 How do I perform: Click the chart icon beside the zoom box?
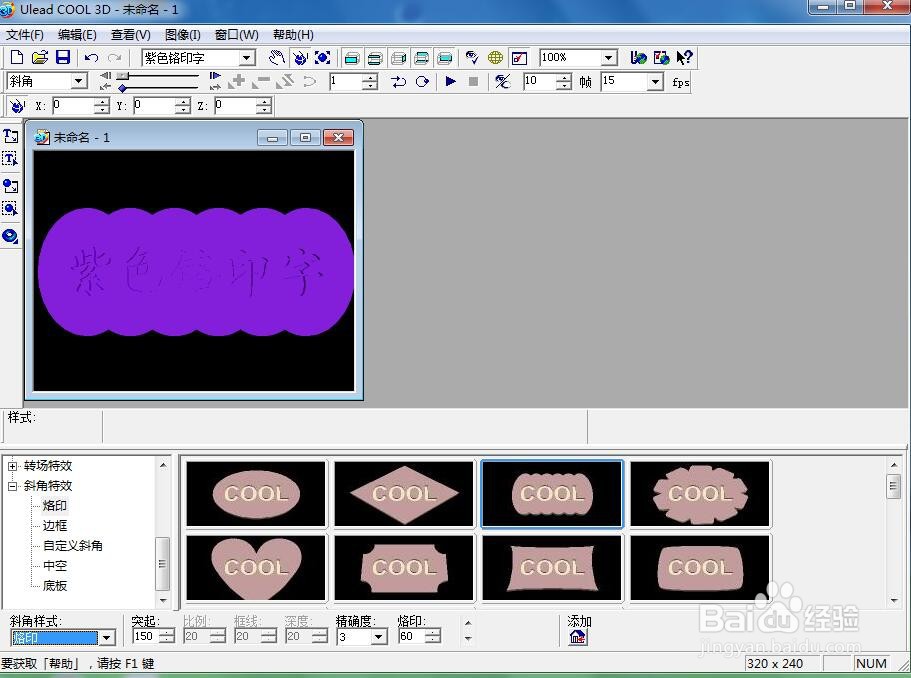(519, 58)
